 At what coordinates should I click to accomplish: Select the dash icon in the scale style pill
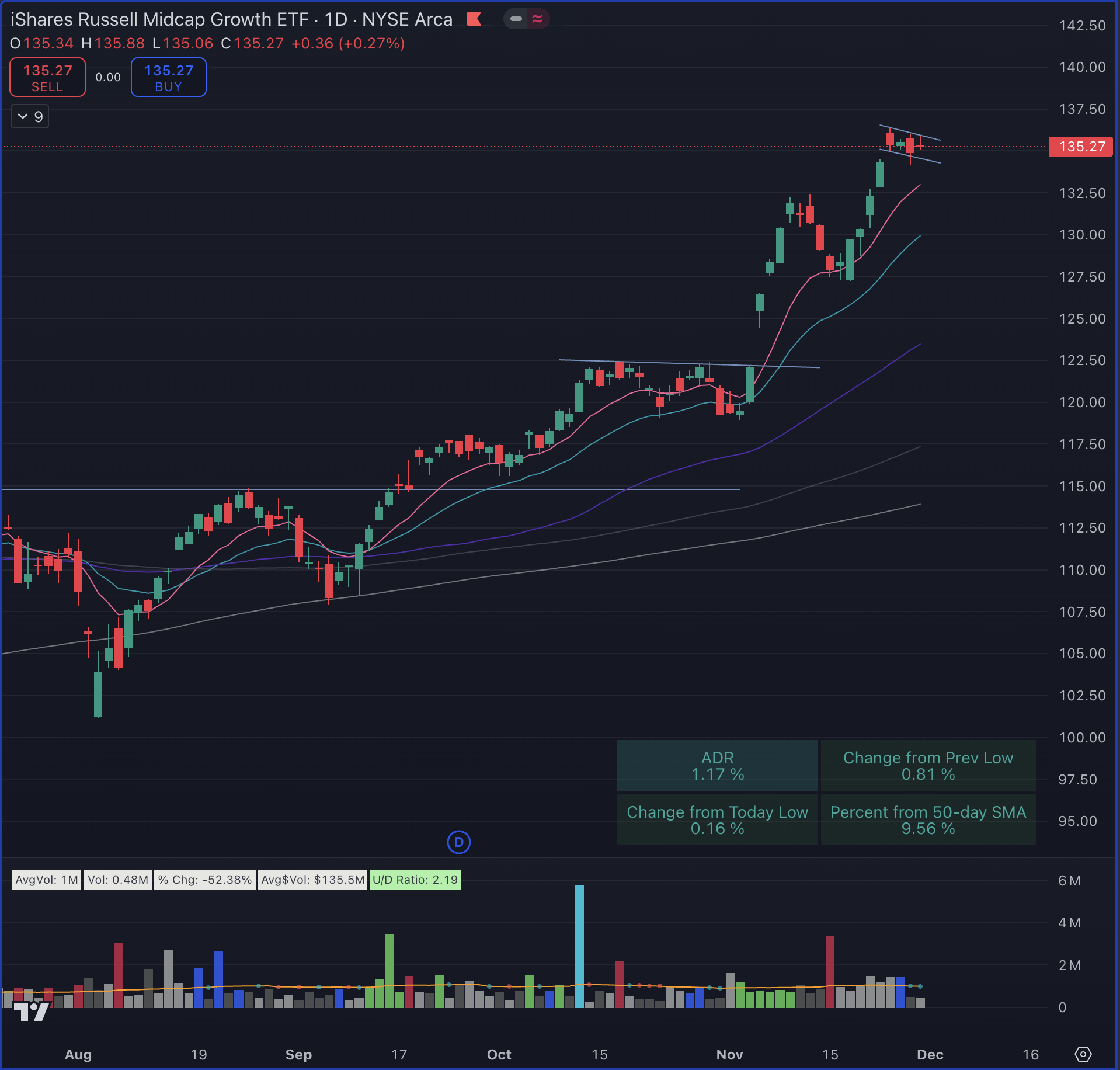coord(516,19)
